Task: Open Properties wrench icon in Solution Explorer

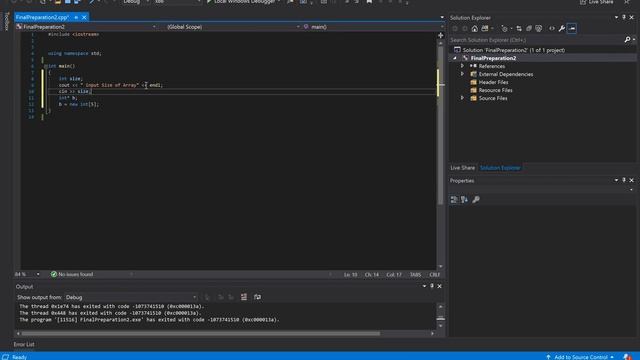Action: 562,29
